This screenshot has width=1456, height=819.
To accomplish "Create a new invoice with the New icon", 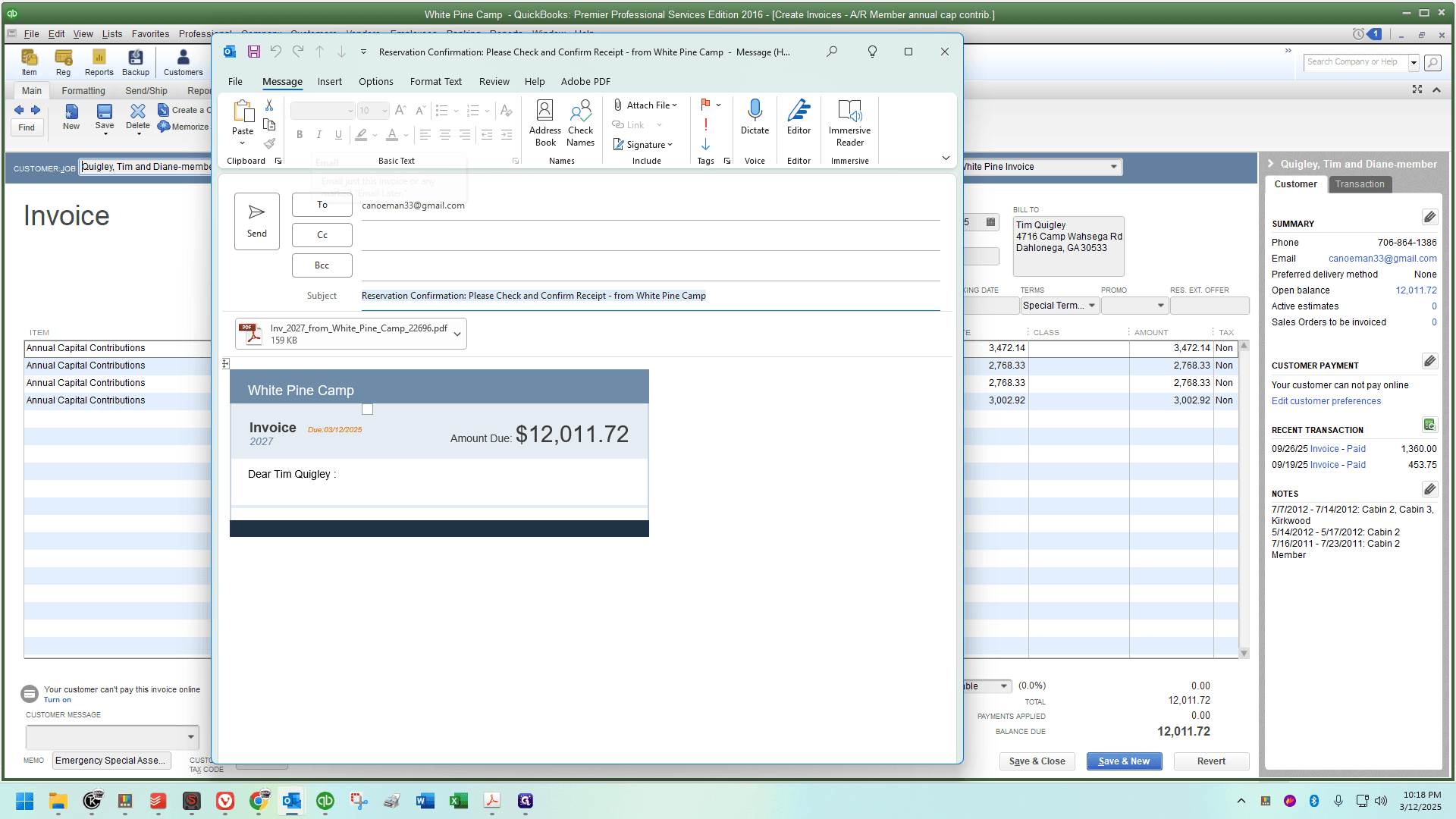I will 71,118.
